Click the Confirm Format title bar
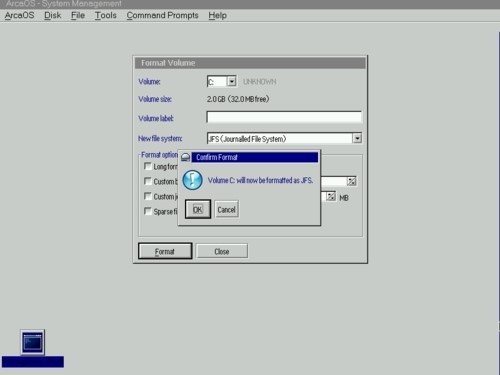 click(x=255, y=157)
